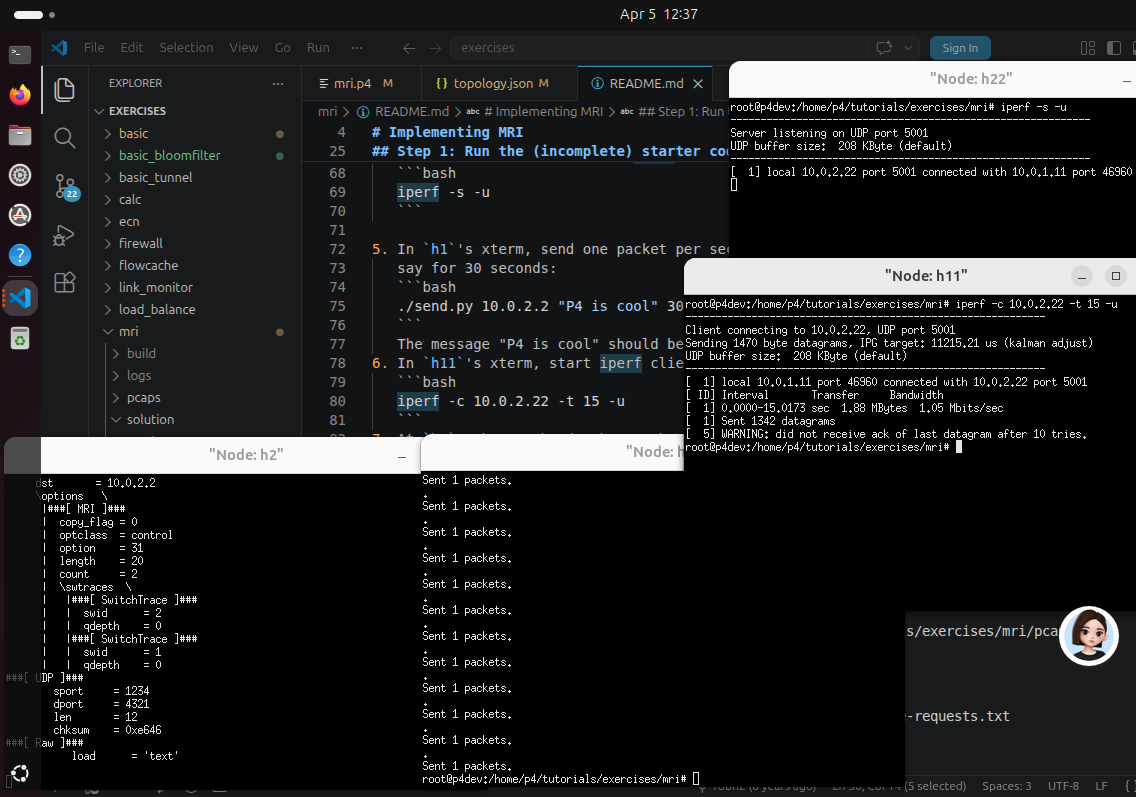1136x797 pixels.
Task: Open the Run and Debug view
Action: coord(64,235)
